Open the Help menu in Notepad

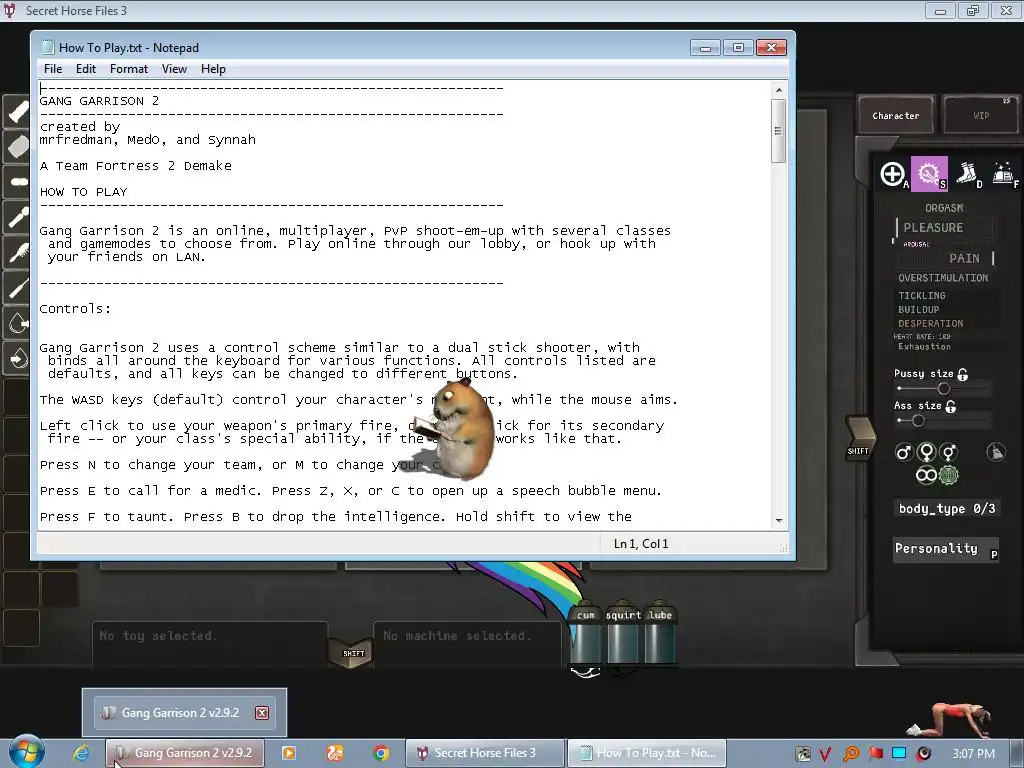coord(213,69)
